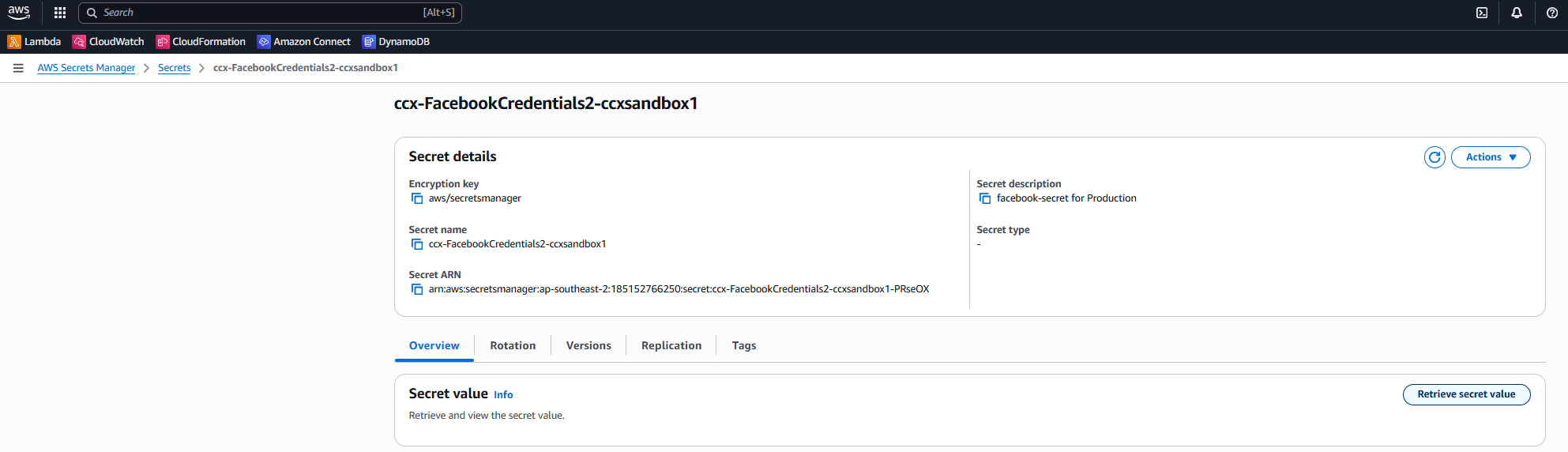
Task: Open the help question mark icon
Action: [x=1551, y=13]
